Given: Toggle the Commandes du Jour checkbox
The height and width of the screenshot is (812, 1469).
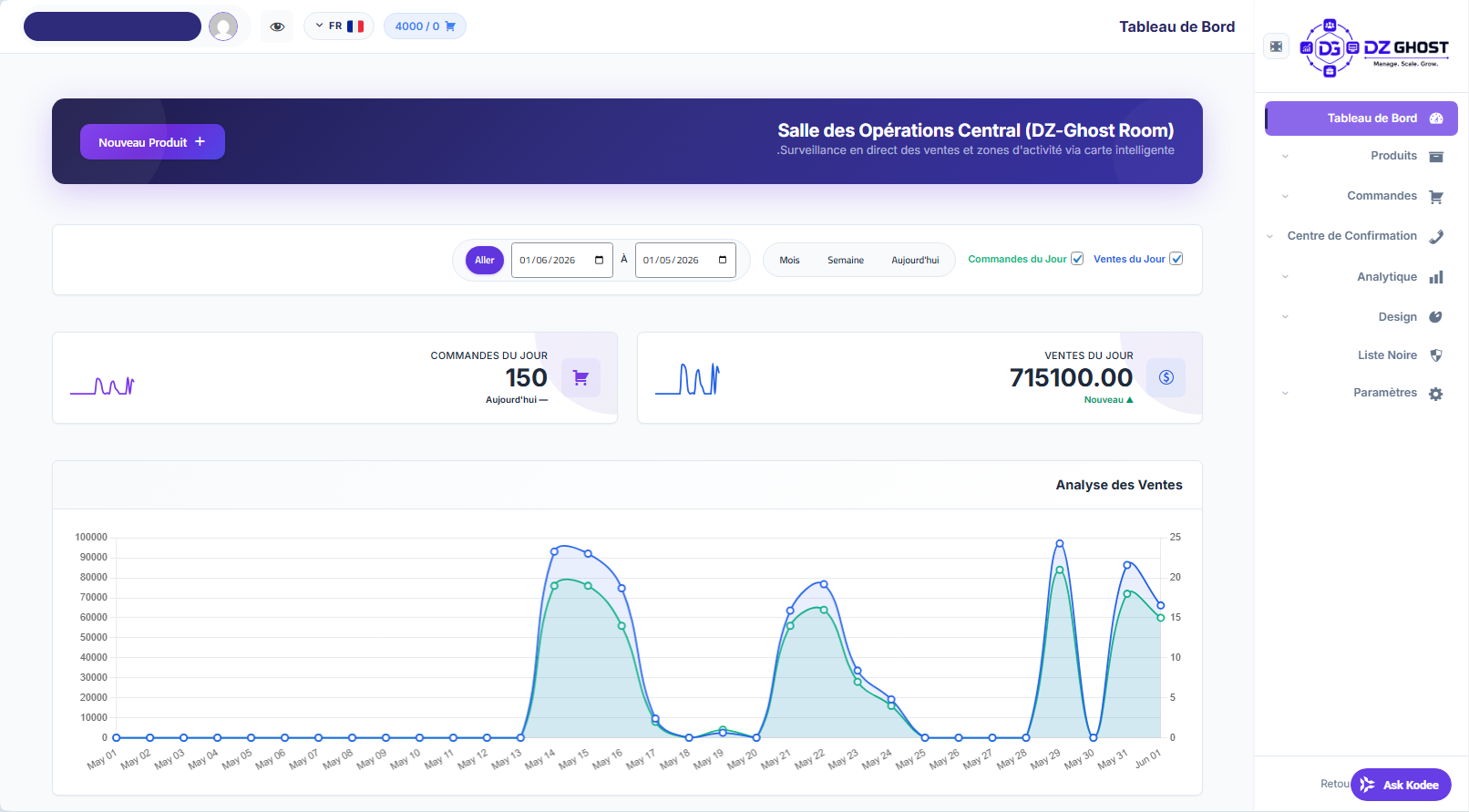Looking at the screenshot, I should (x=1077, y=259).
